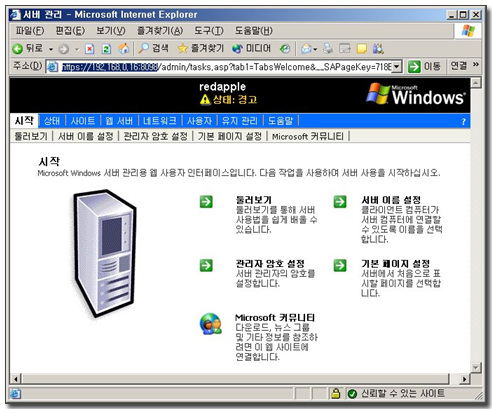Image resolution: width=492 pixels, height=409 pixels.
Task: Switch to the 도움말 tab in blue bar
Action: point(280,121)
